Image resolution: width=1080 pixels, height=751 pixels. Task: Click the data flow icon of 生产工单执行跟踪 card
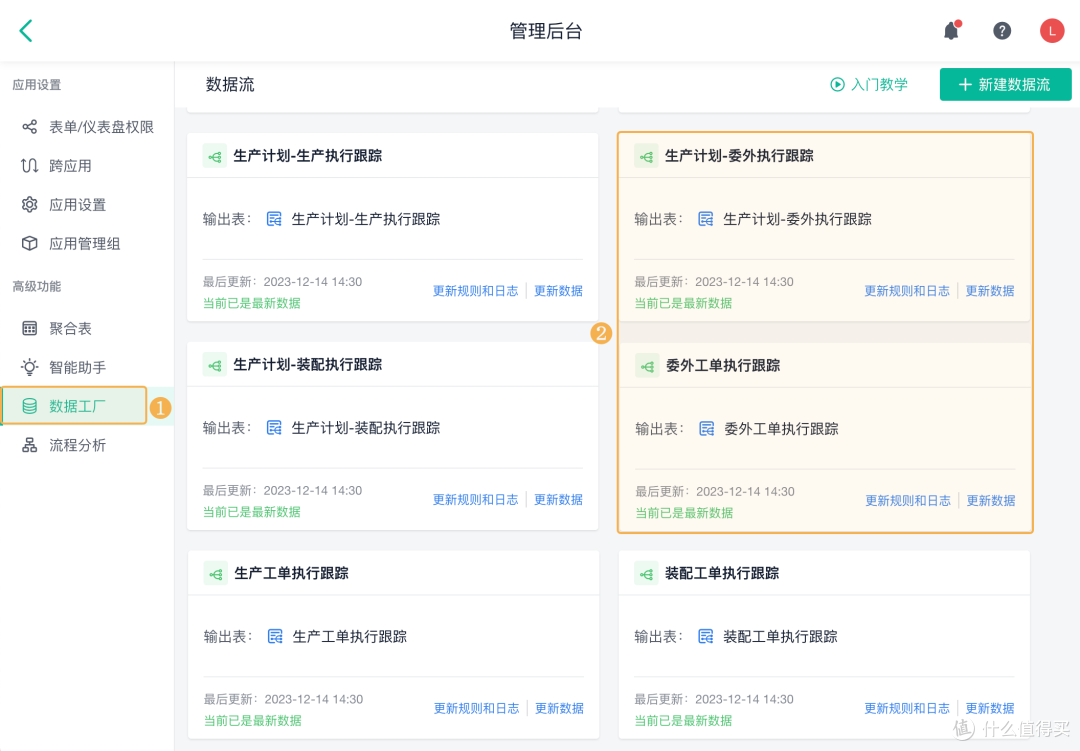tap(216, 573)
